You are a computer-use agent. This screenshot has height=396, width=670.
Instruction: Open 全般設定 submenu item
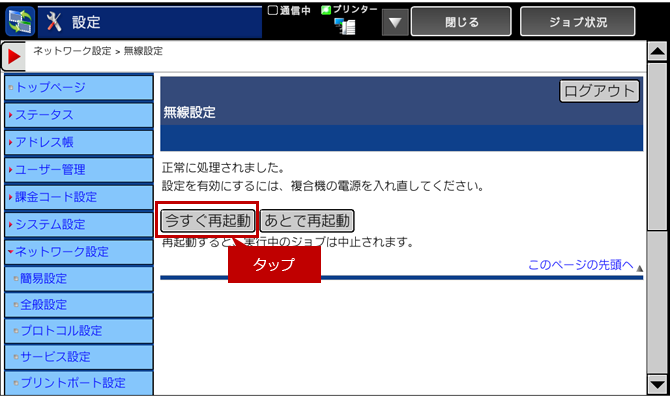pos(79,305)
